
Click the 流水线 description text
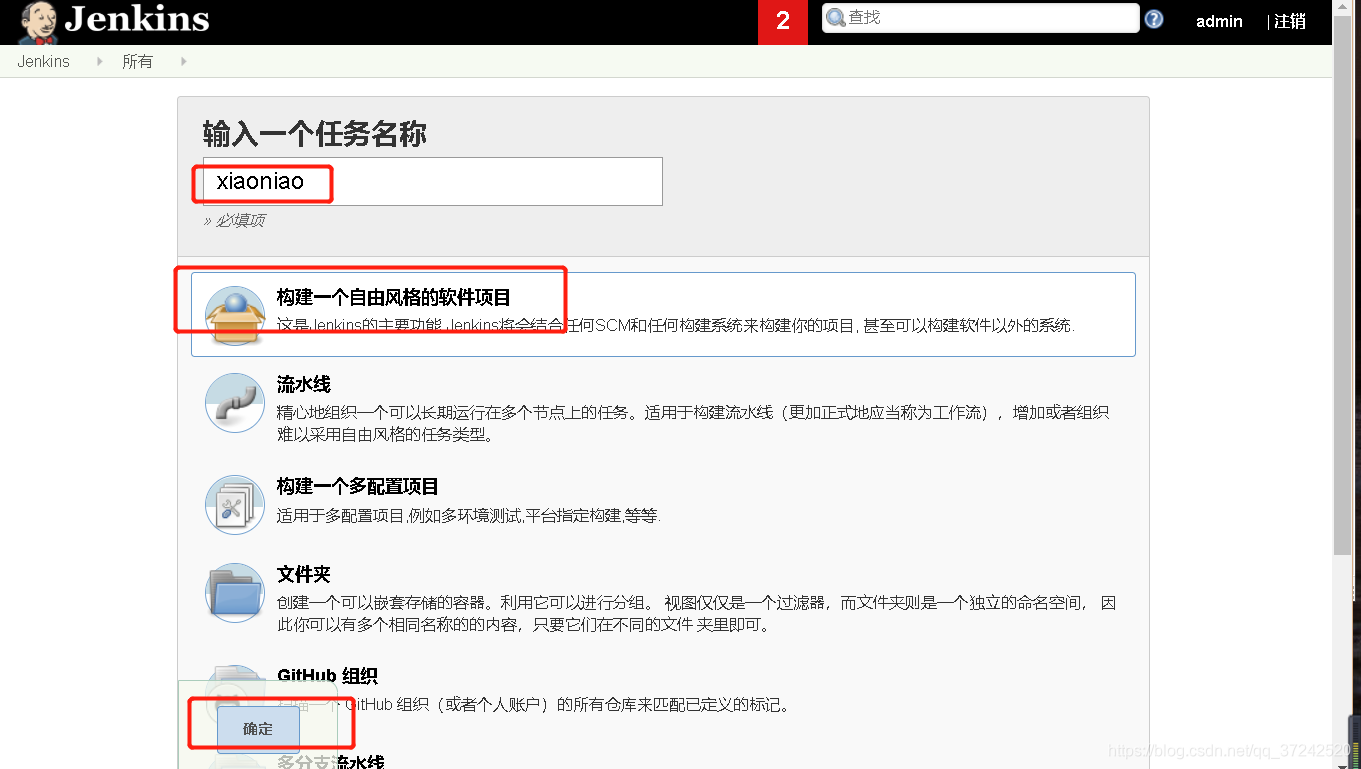click(693, 424)
